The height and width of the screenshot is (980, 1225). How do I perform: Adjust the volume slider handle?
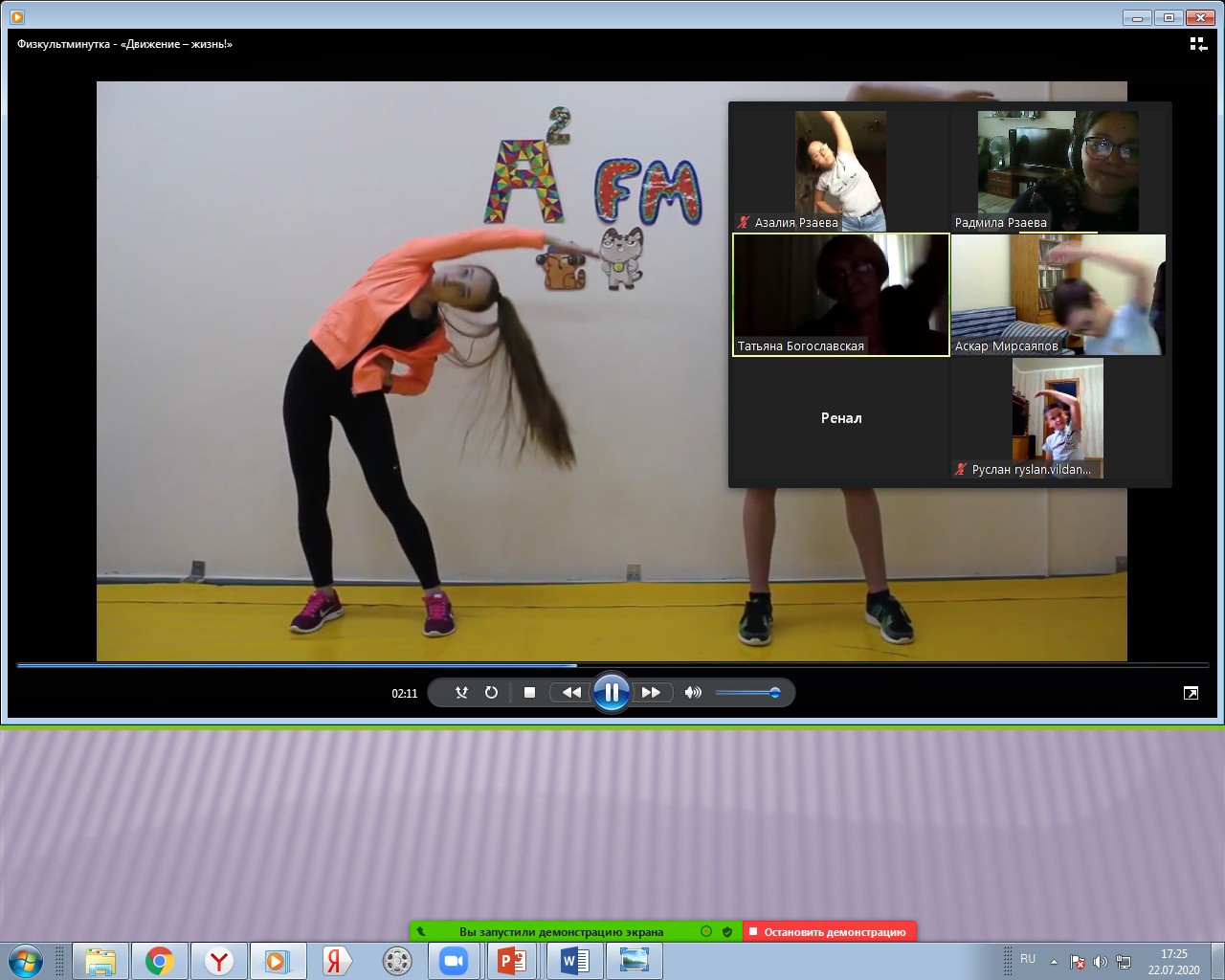click(774, 692)
